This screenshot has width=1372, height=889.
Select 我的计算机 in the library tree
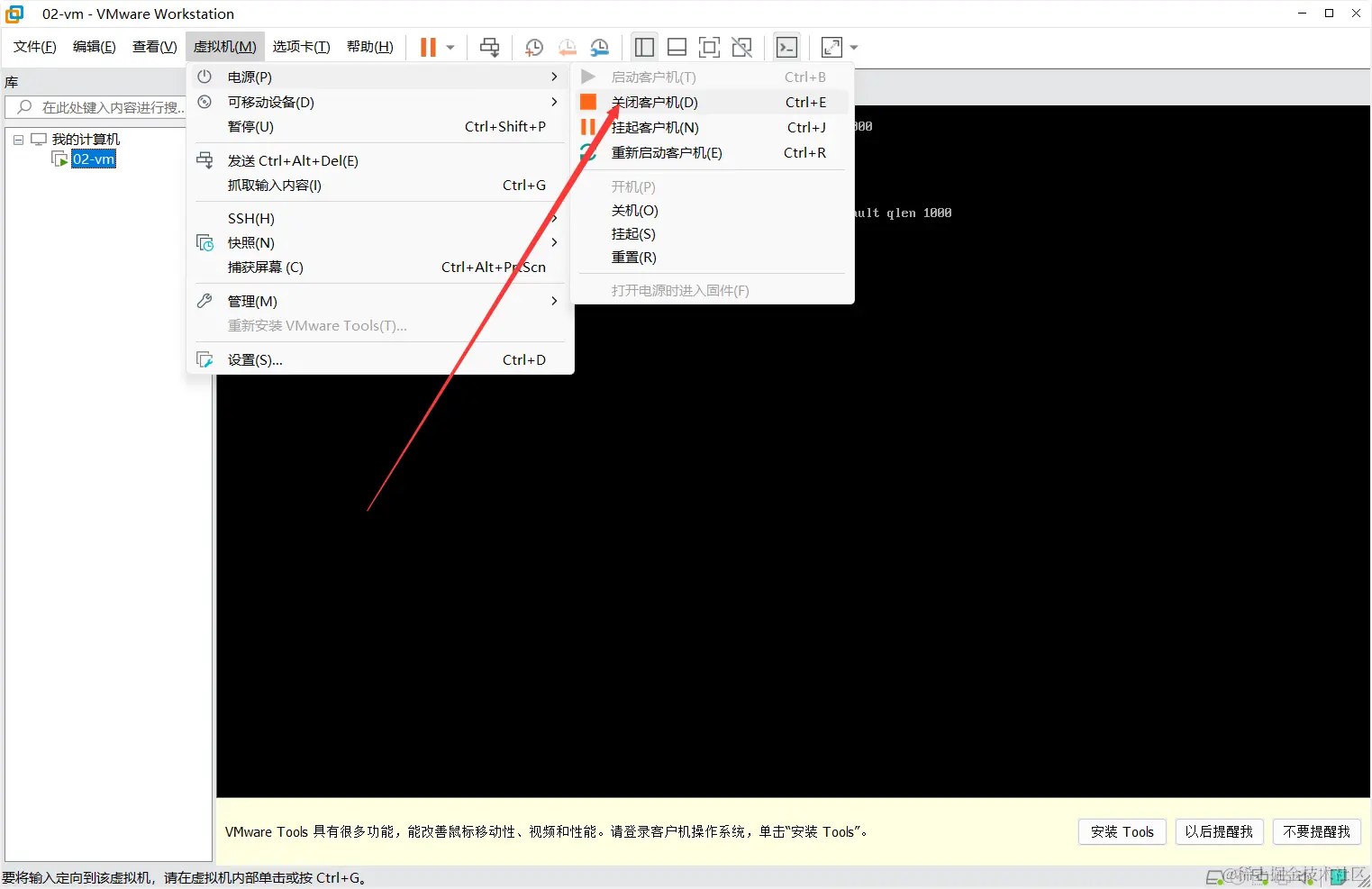(x=86, y=139)
